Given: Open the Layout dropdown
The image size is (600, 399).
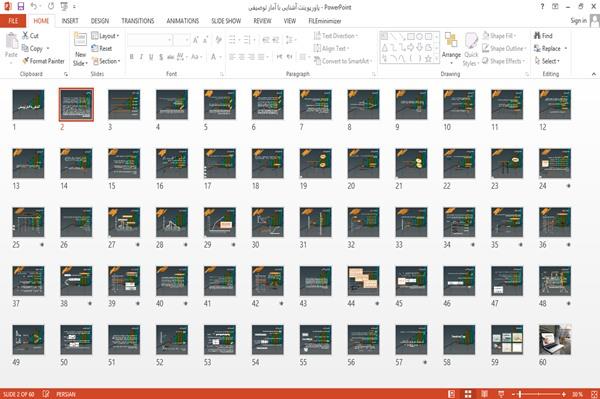Looking at the screenshot, I should pyautogui.click(x=105, y=36).
